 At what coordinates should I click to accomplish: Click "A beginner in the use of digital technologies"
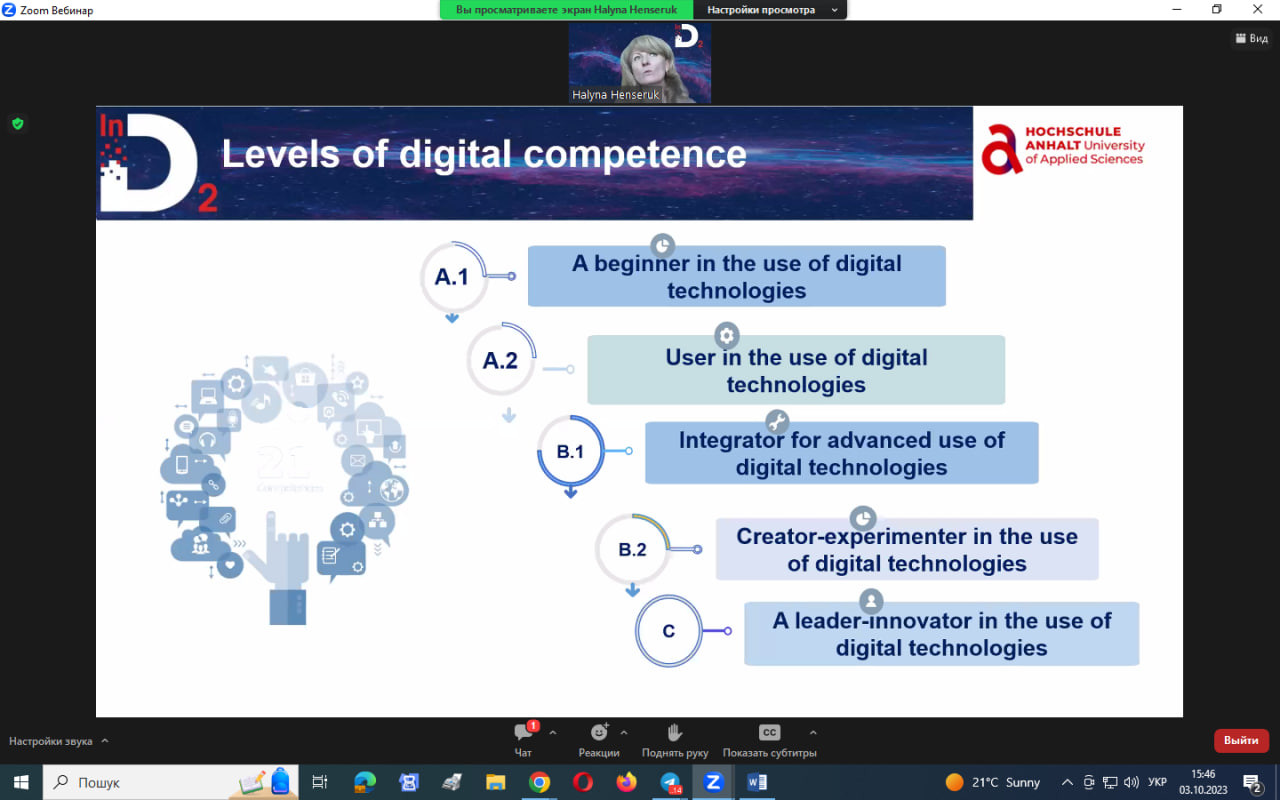pos(737,277)
